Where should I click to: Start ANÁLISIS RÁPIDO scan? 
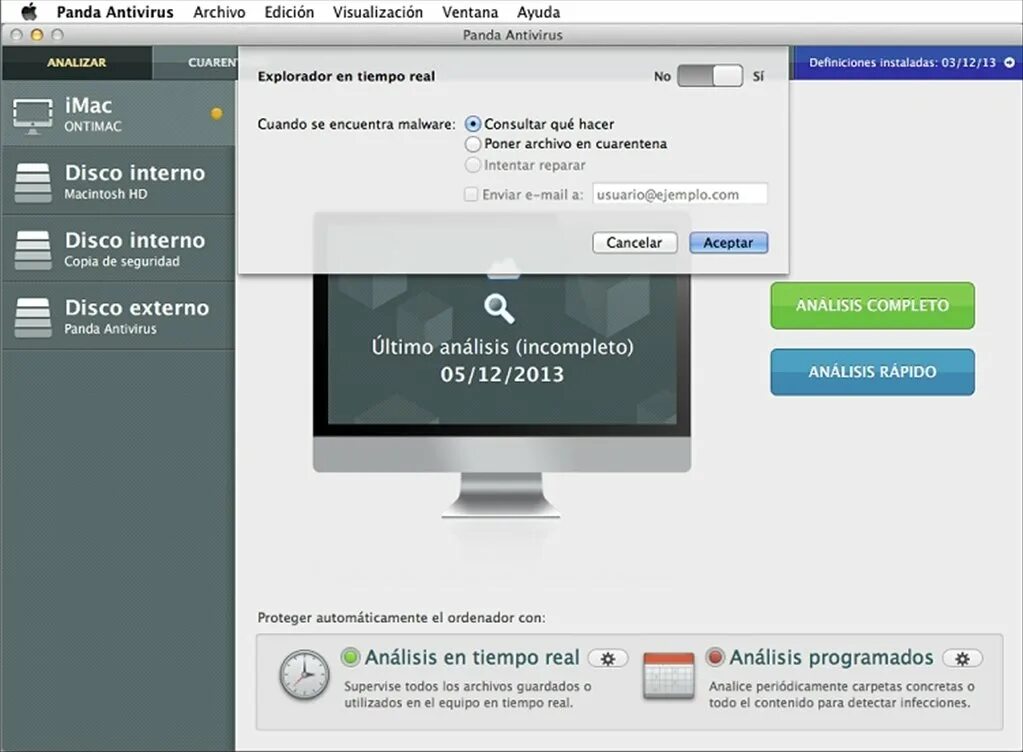tap(872, 372)
